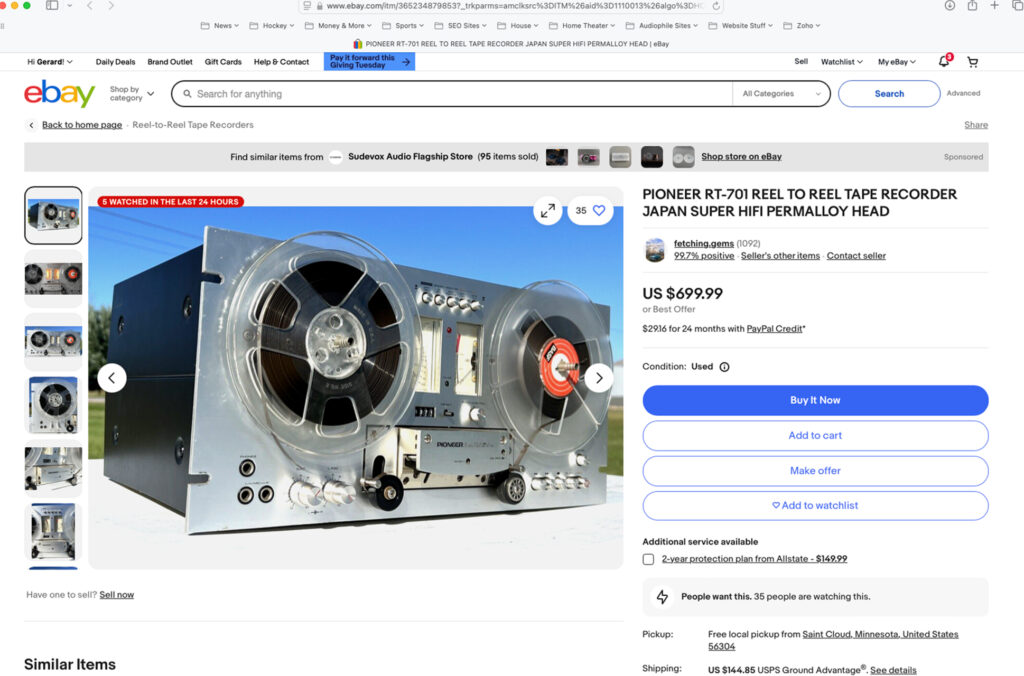
Task: Open the Safari share icon
Action: click(x=972, y=6)
